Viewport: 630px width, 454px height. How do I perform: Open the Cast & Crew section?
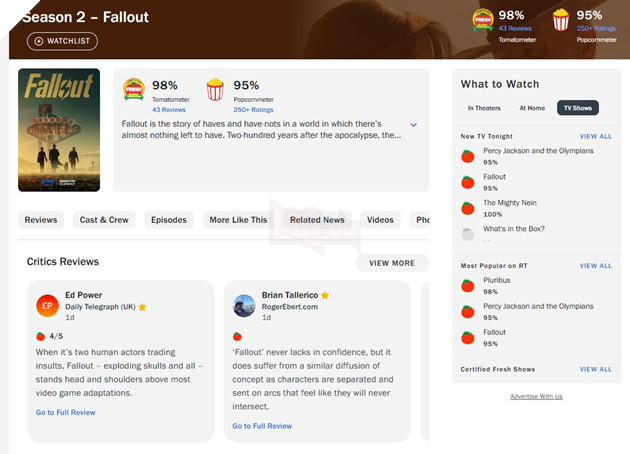(x=104, y=220)
